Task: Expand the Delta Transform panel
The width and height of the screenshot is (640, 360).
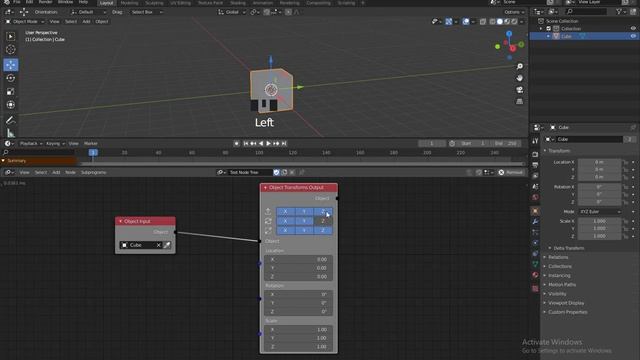Action: click(568, 248)
